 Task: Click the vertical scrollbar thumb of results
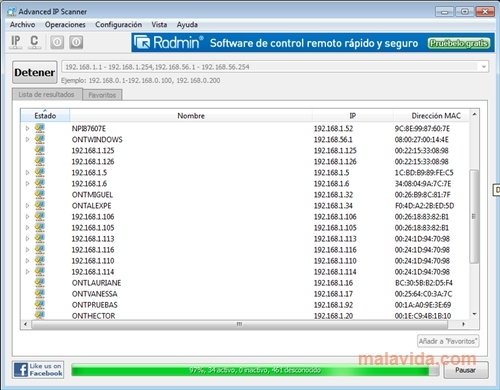coord(474,217)
